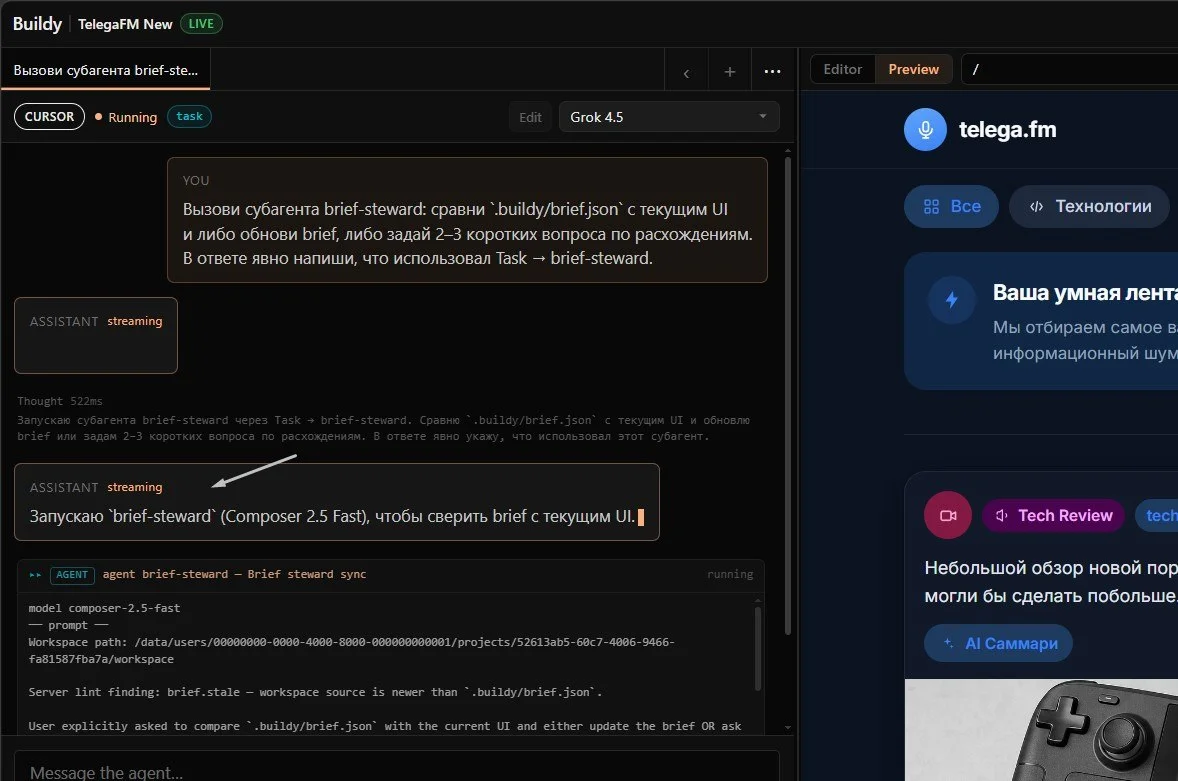Image resolution: width=1178 pixels, height=781 pixels.
Task: Click the telega.fm site title
Action: tap(1007, 129)
